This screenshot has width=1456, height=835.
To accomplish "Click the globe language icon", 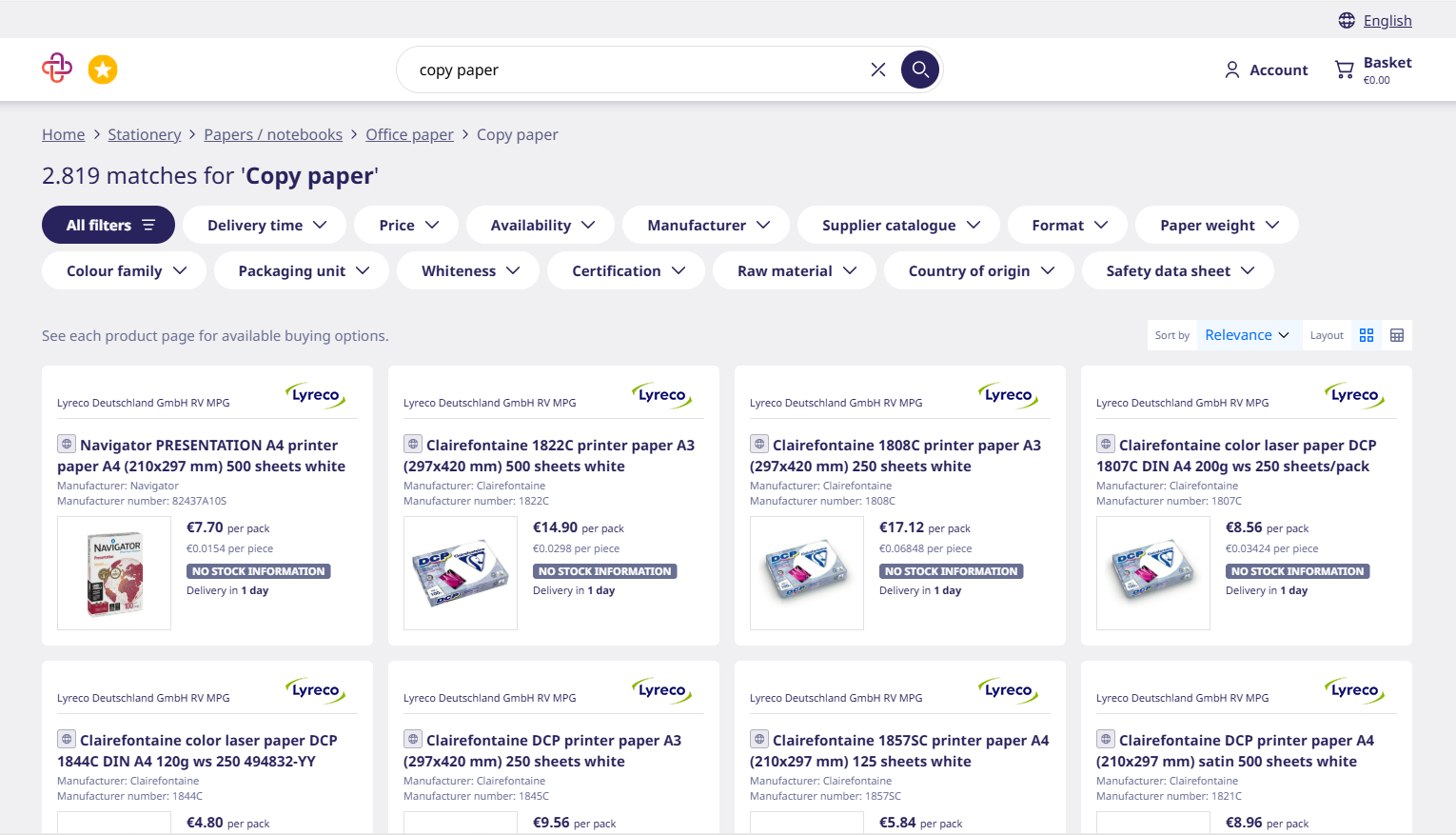I will [1347, 20].
